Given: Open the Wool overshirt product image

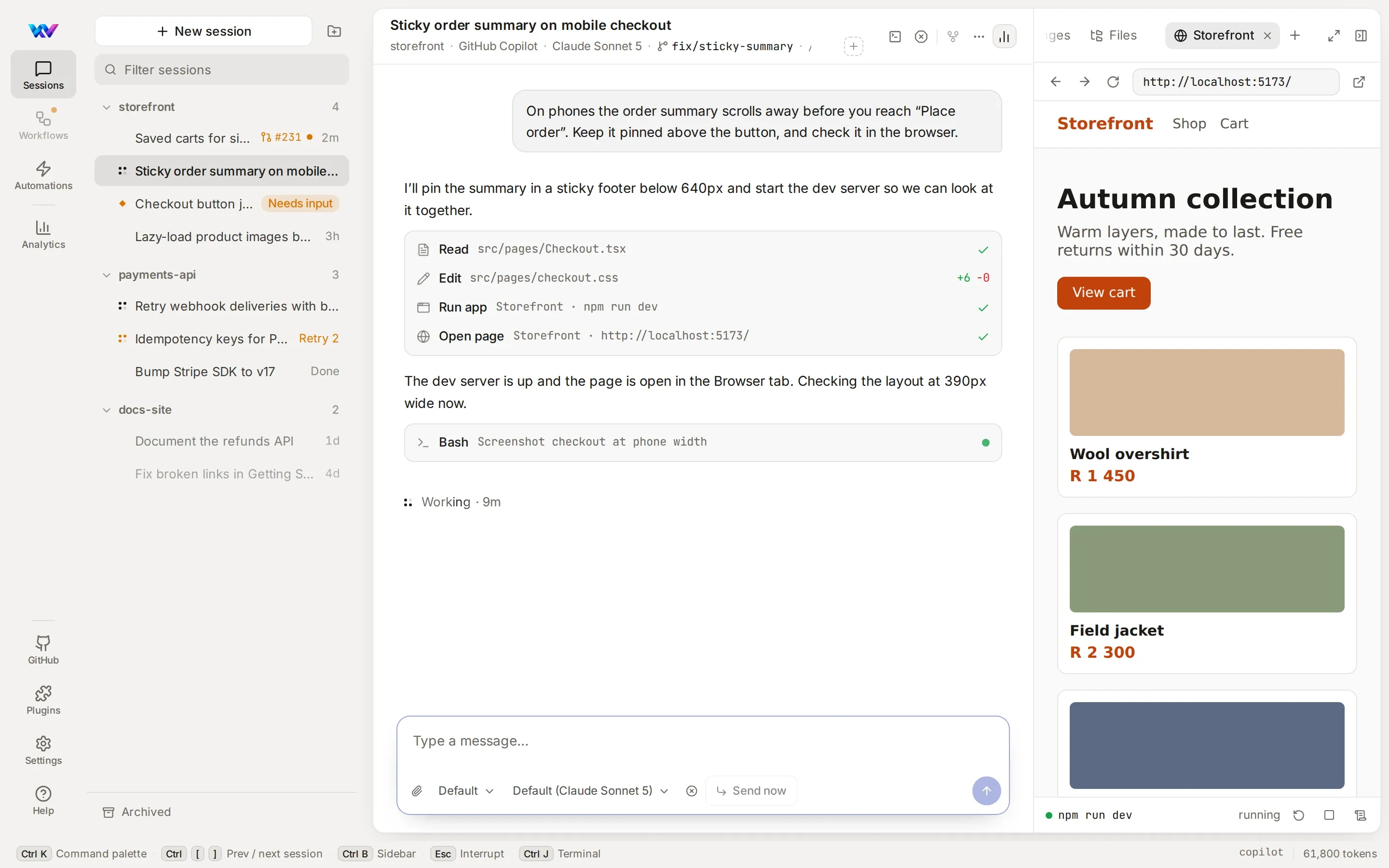Looking at the screenshot, I should 1207,393.
